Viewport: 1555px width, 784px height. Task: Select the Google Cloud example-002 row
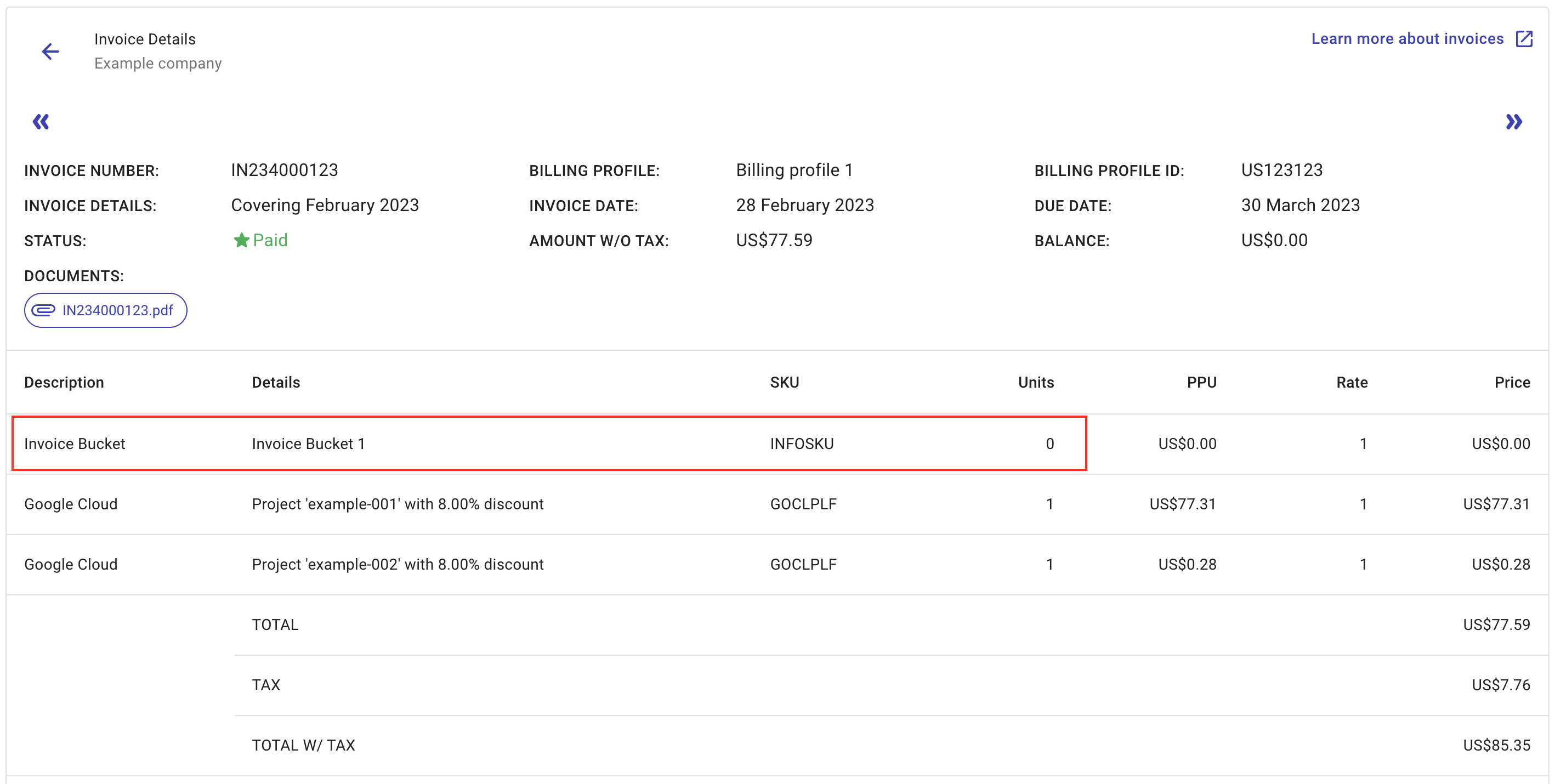543,564
